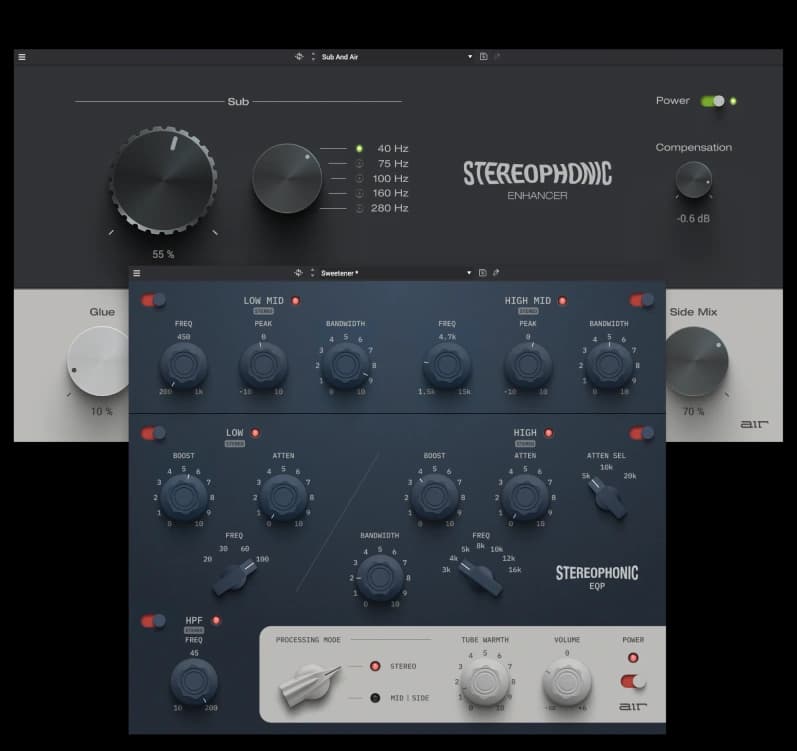Expand the Sweetener preset dropdown
Viewport: 797px width, 751px height.
tap(469, 273)
